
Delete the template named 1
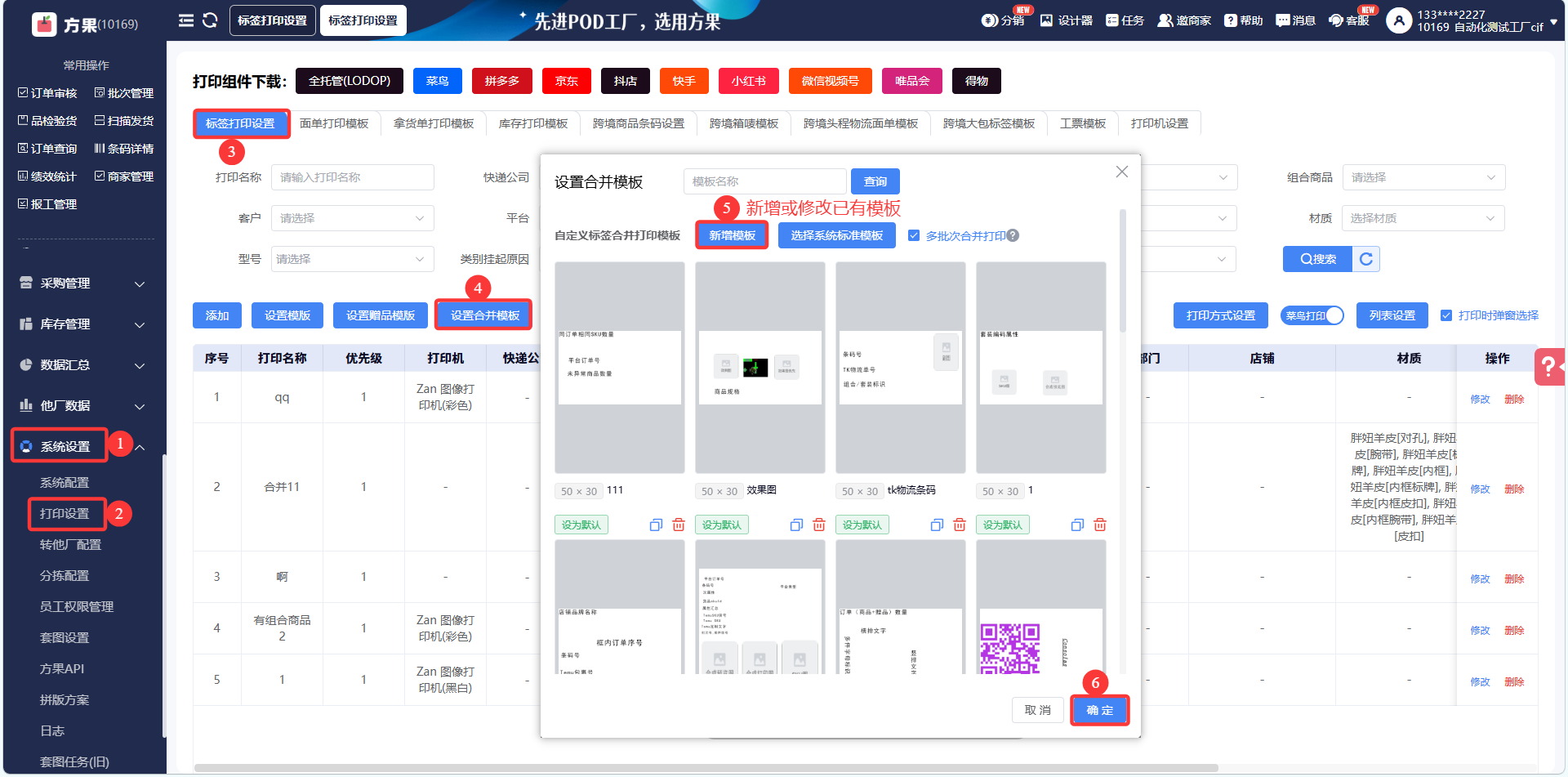(1100, 525)
